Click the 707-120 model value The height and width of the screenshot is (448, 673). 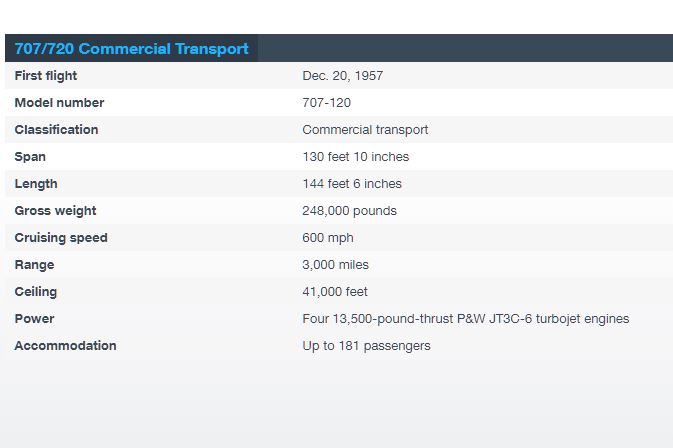point(327,103)
